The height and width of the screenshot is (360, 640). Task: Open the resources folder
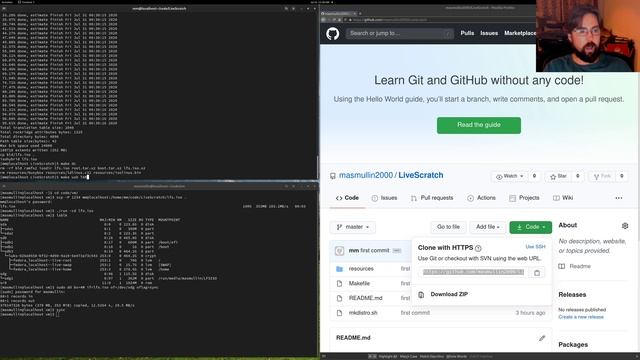coord(361,269)
